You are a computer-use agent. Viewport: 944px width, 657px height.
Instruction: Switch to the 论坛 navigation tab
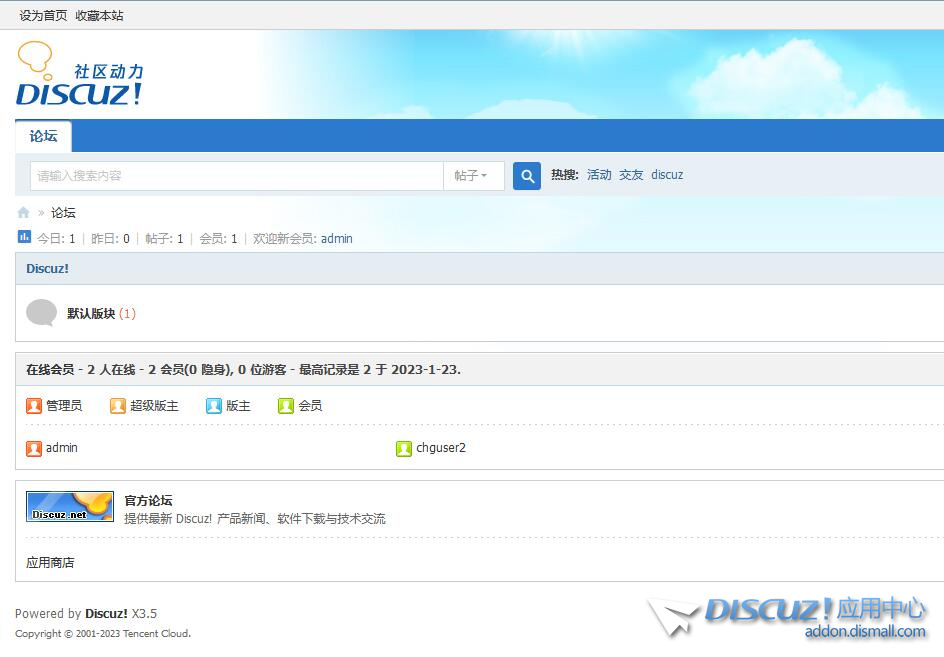(43, 136)
